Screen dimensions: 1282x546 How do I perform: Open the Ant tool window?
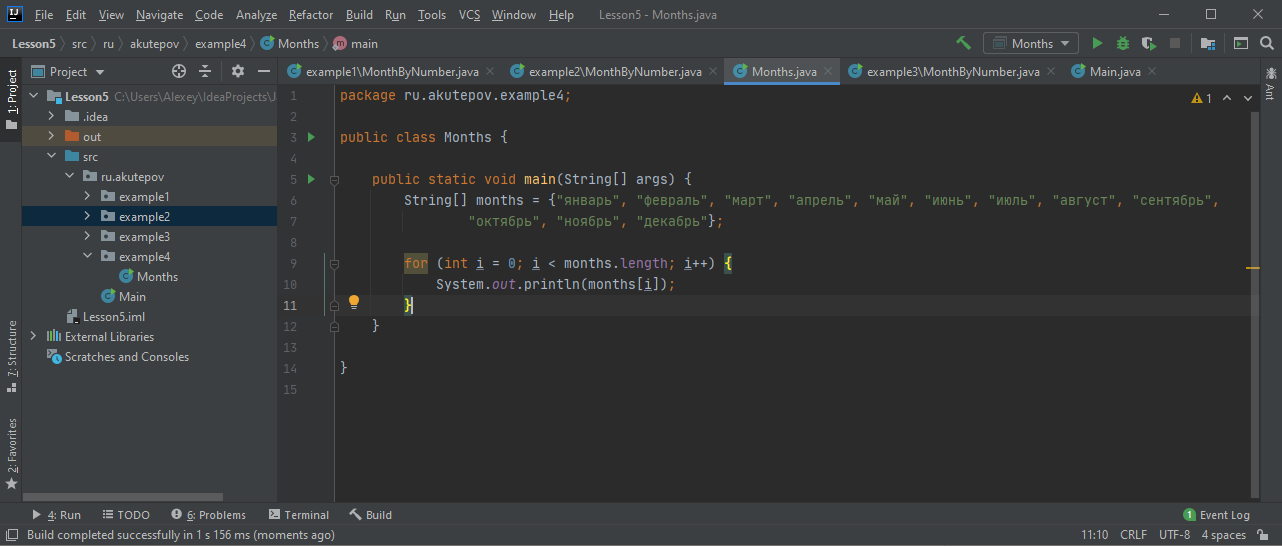point(1270,83)
